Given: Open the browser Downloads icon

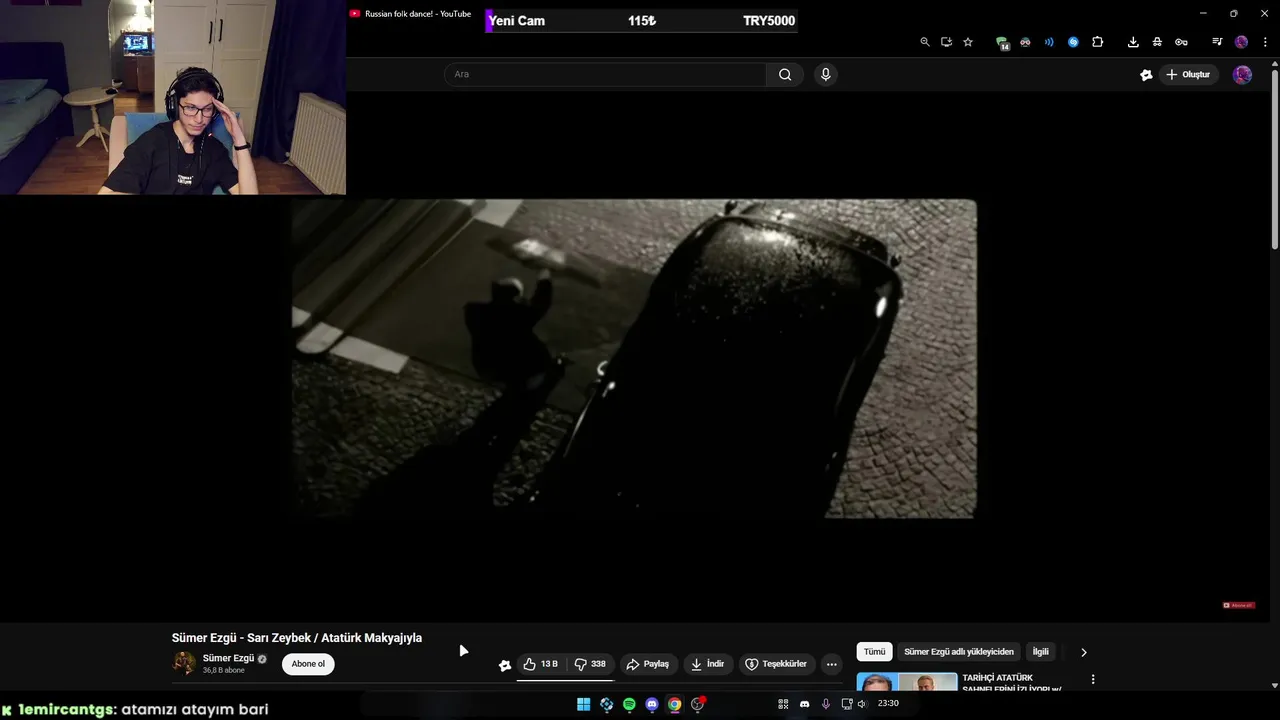Looking at the screenshot, I should pyautogui.click(x=1133, y=42).
